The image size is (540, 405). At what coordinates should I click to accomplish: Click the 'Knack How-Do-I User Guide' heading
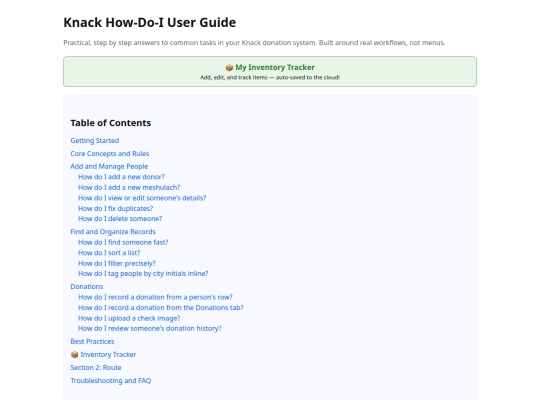(x=150, y=22)
